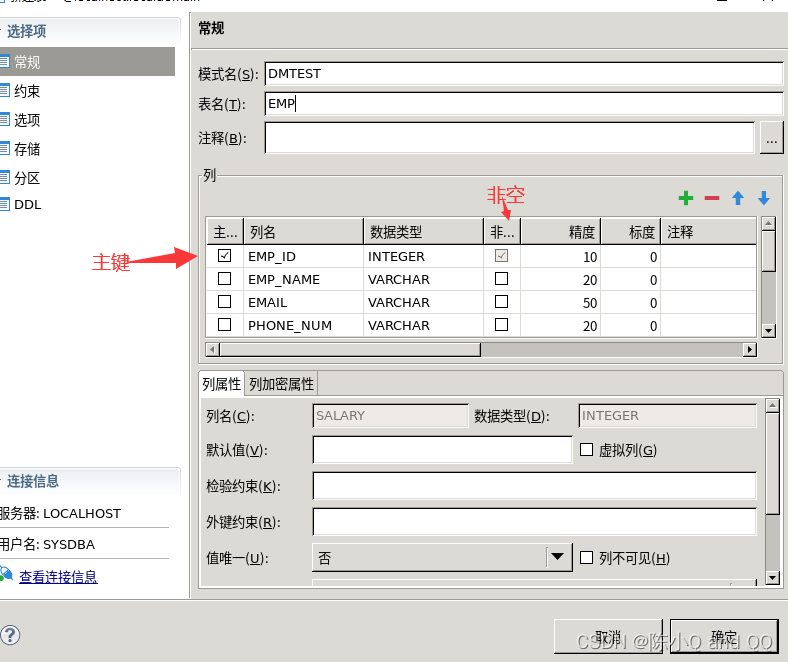The width and height of the screenshot is (788, 662).
Task: Enable the 虚拟列(G) checkbox
Action: 586,449
